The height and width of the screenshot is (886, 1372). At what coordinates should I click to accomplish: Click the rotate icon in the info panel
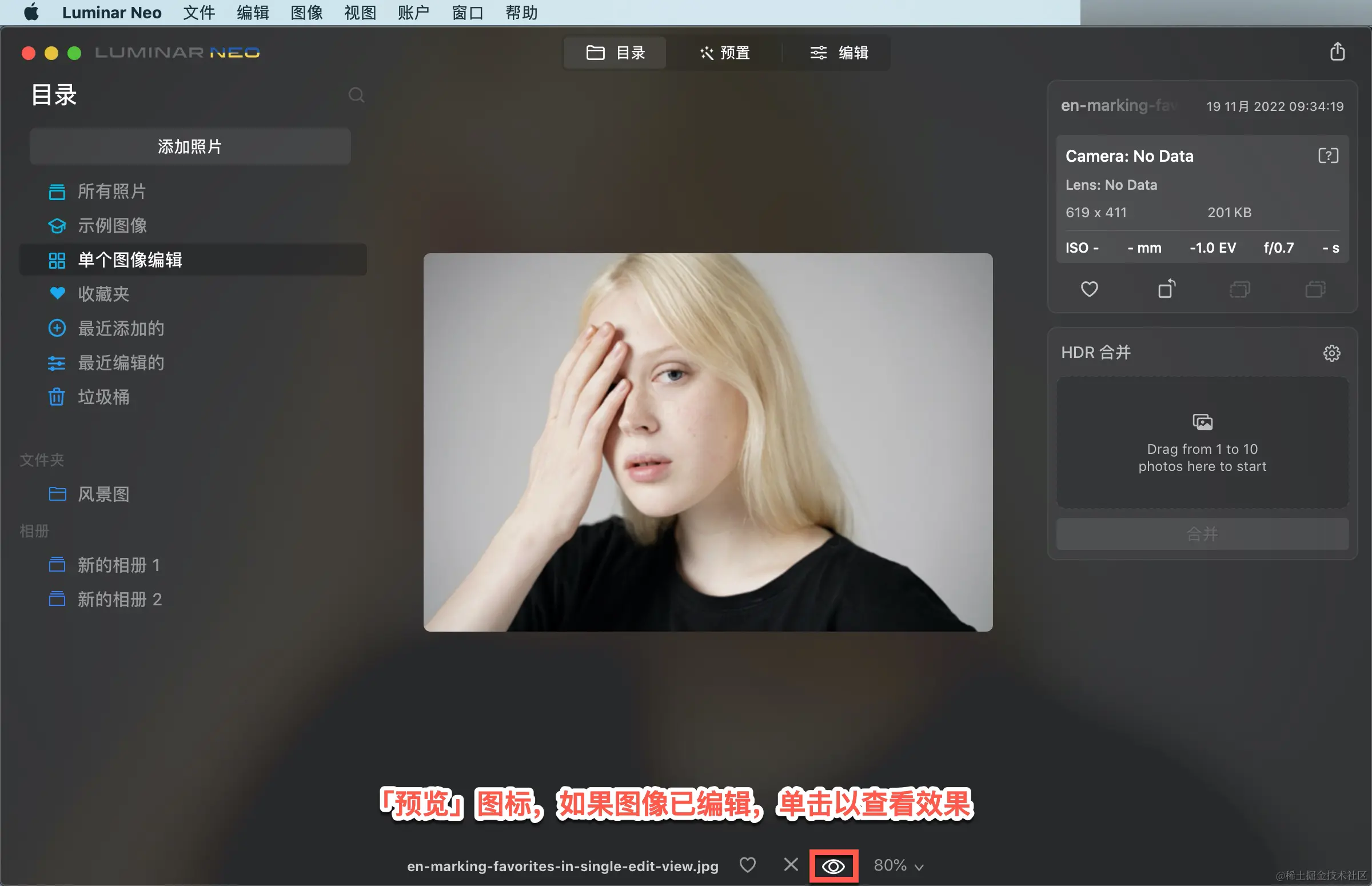click(1166, 289)
